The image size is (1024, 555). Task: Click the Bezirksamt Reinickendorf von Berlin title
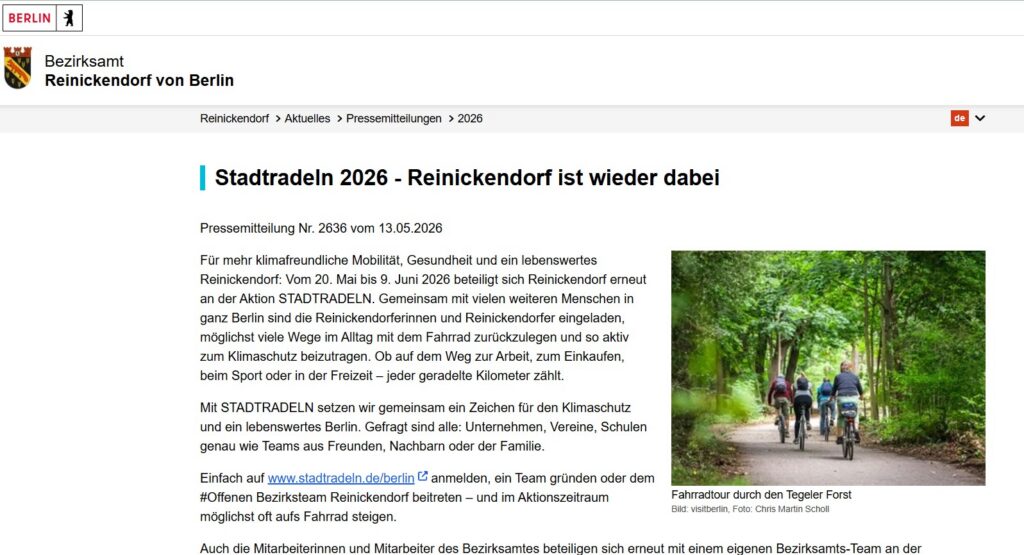coord(139,71)
